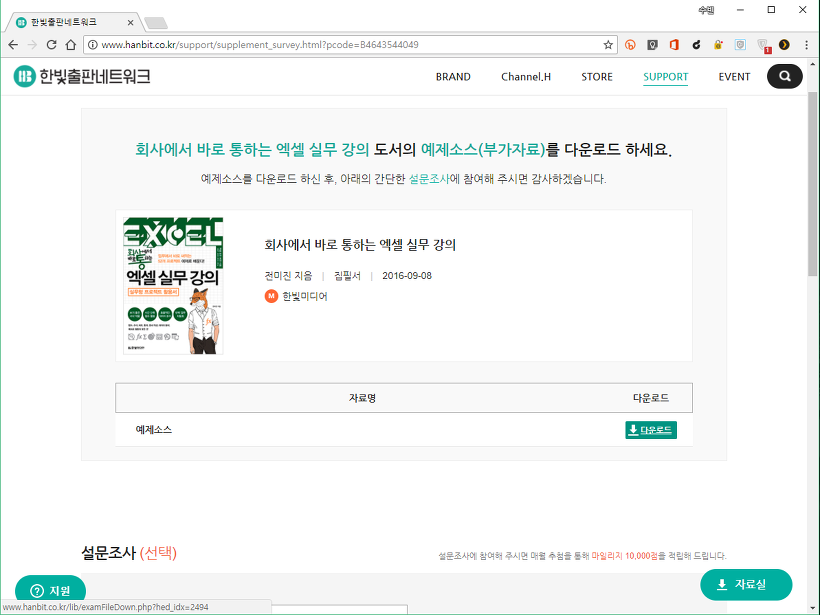The height and width of the screenshot is (615, 820).
Task: Open the browser home page
Action: pos(71,45)
